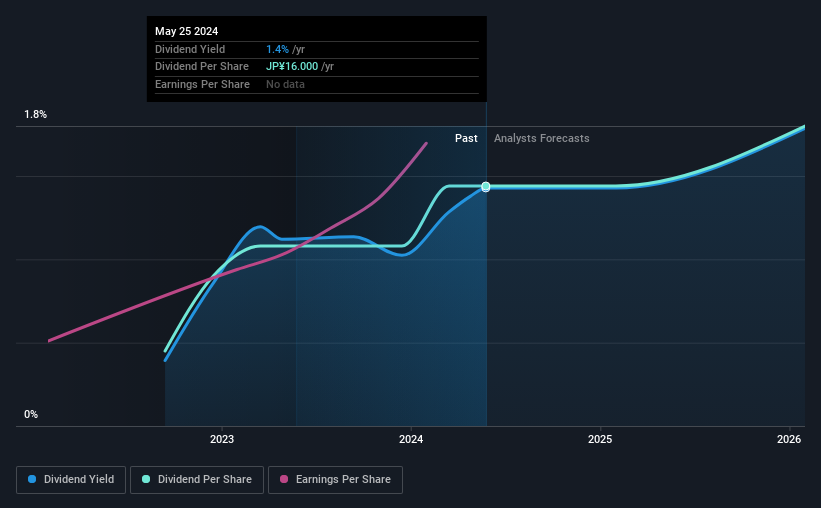Click the blue Dividend Yield legend dot
This screenshot has height=508, width=821.
[x=32, y=479]
